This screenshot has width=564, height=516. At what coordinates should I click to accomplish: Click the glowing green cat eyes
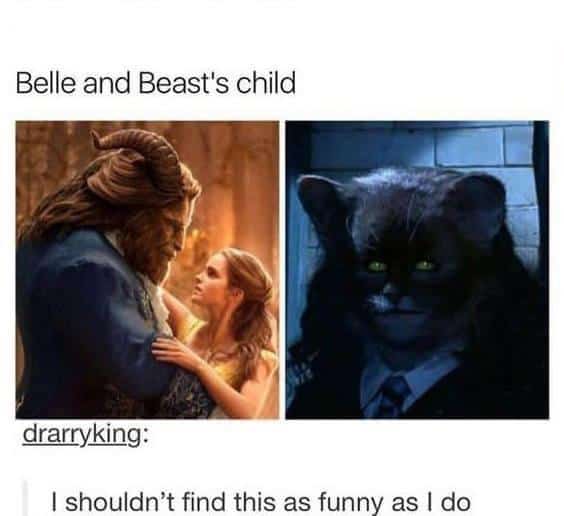click(x=400, y=266)
